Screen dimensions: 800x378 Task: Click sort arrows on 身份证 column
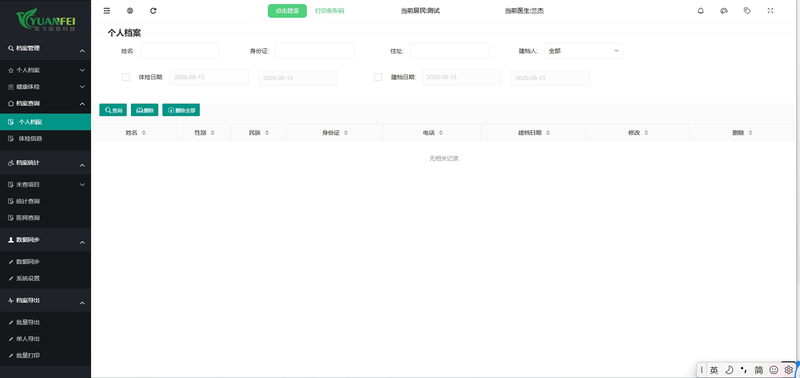click(346, 133)
